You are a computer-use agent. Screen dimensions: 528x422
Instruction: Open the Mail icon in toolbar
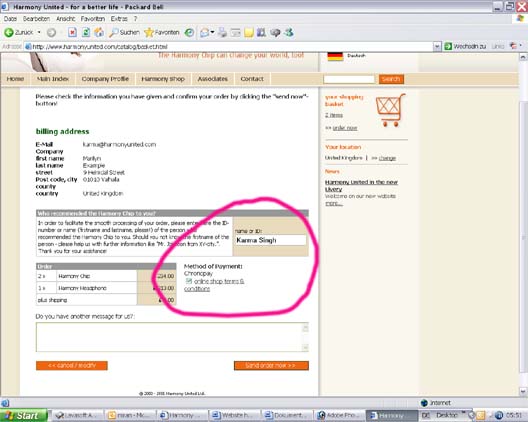pyautogui.click(x=204, y=32)
